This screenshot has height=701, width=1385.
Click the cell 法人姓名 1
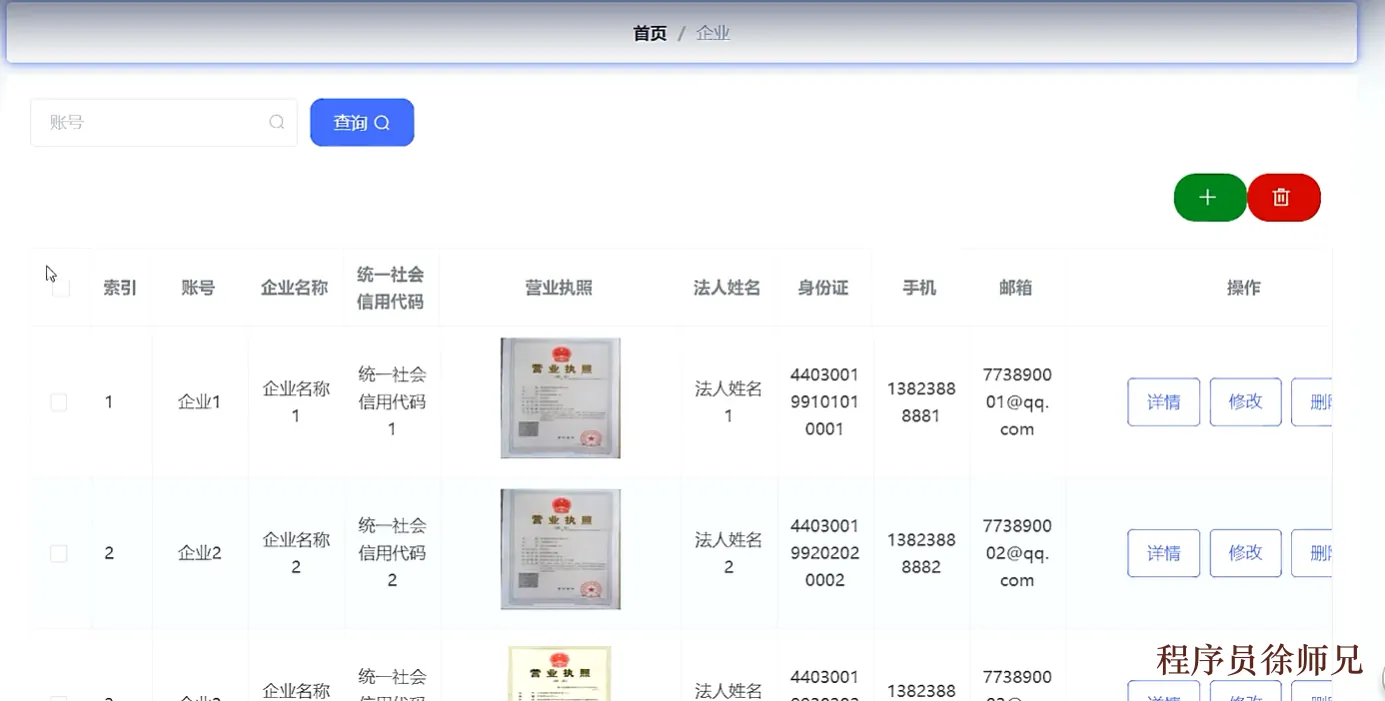click(x=729, y=402)
